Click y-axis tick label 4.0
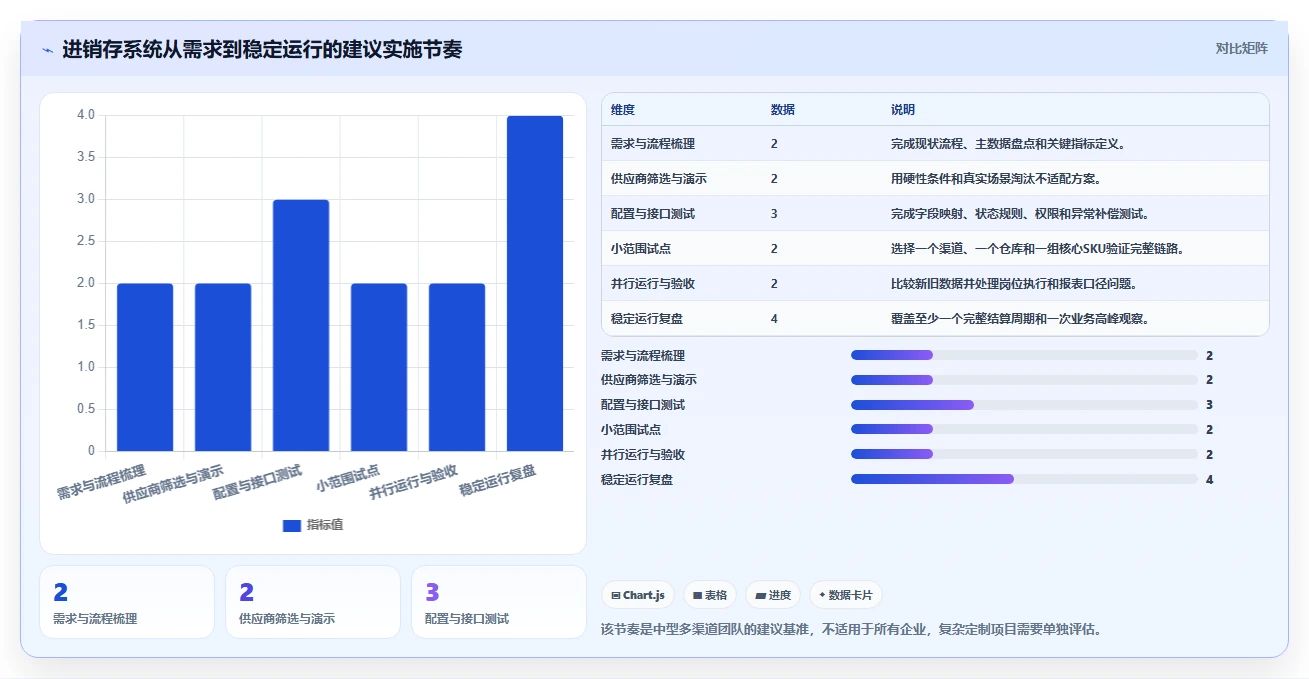The height and width of the screenshot is (679, 1309). (86, 115)
